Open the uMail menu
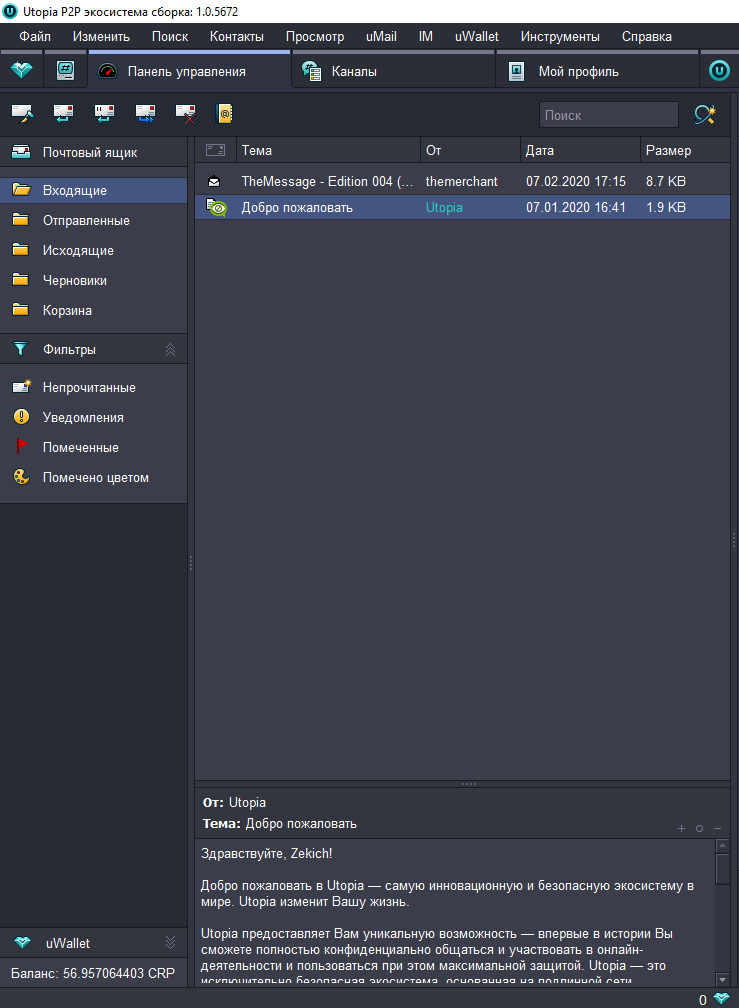 tap(381, 37)
